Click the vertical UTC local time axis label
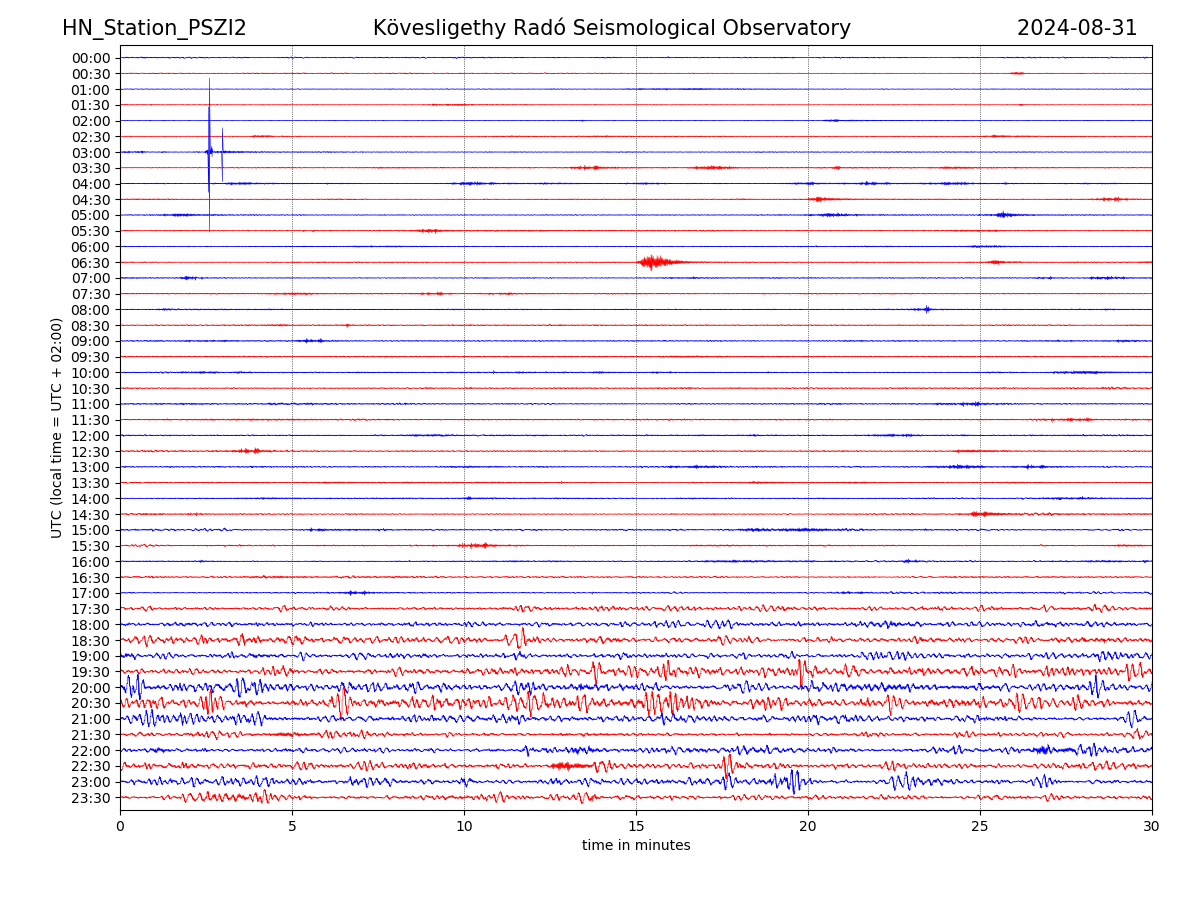 (57, 428)
